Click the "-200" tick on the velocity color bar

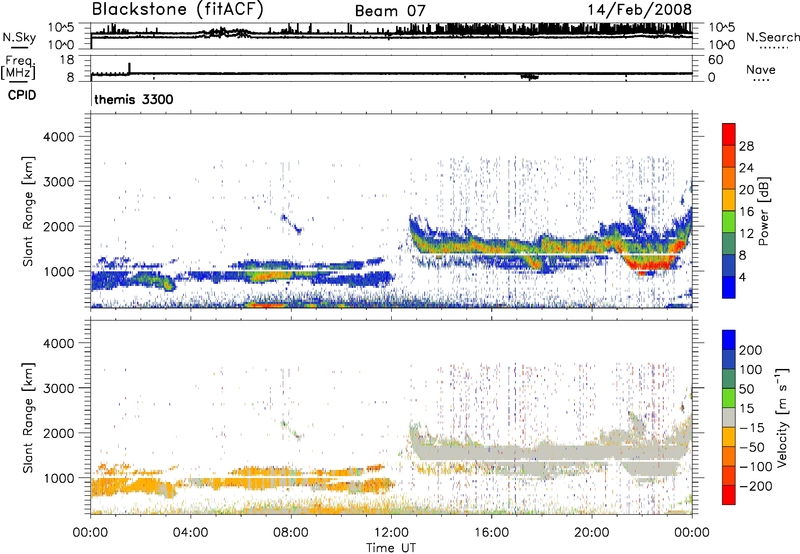(756, 486)
